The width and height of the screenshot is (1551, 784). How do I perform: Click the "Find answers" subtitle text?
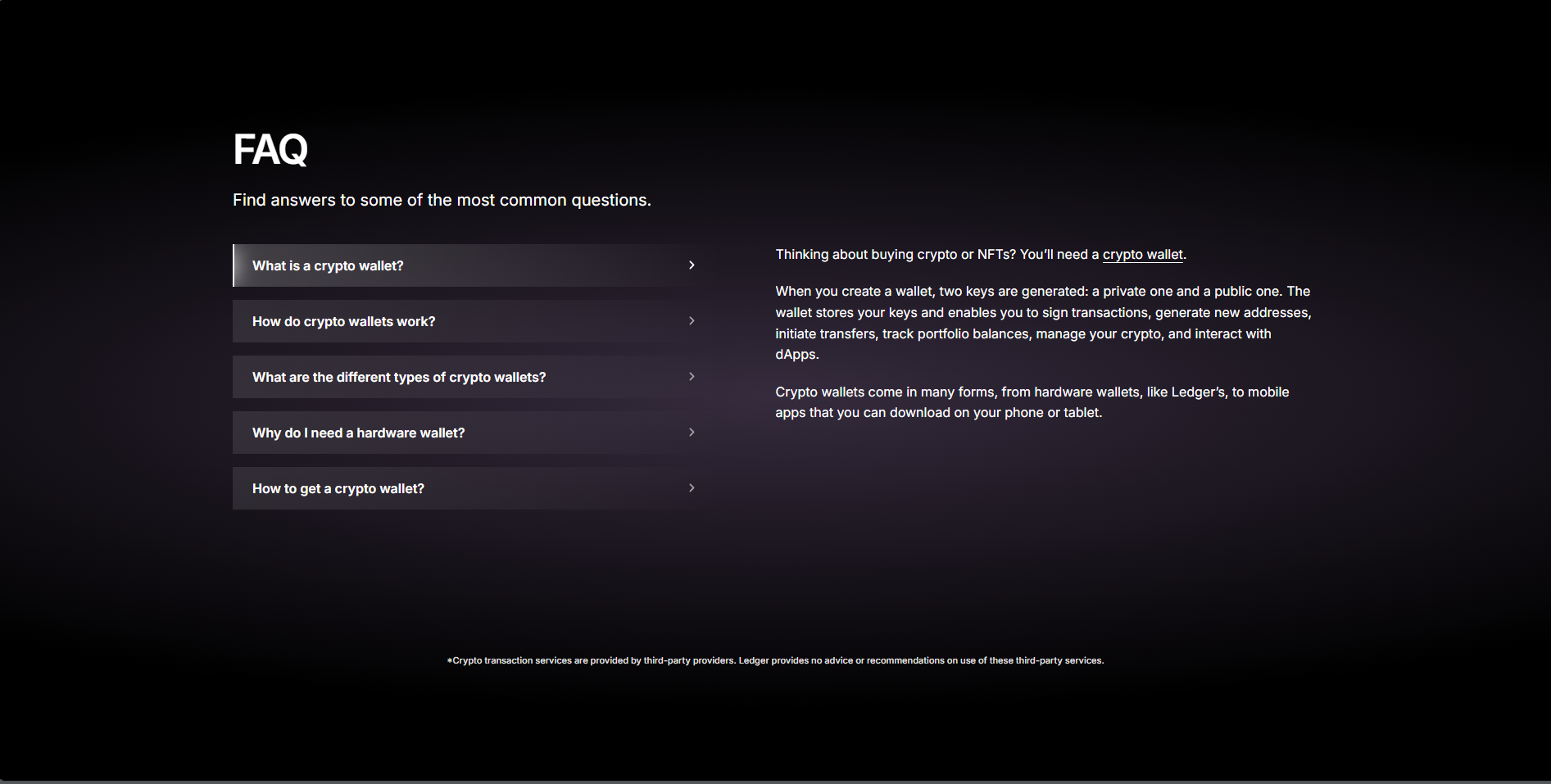coord(442,201)
